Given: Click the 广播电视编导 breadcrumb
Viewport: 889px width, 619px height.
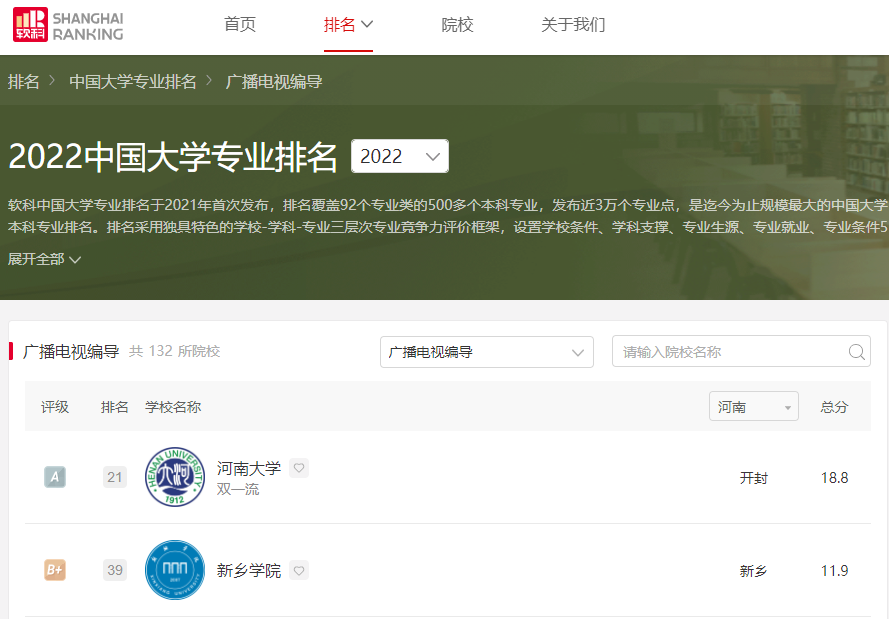Looking at the screenshot, I should (274, 82).
